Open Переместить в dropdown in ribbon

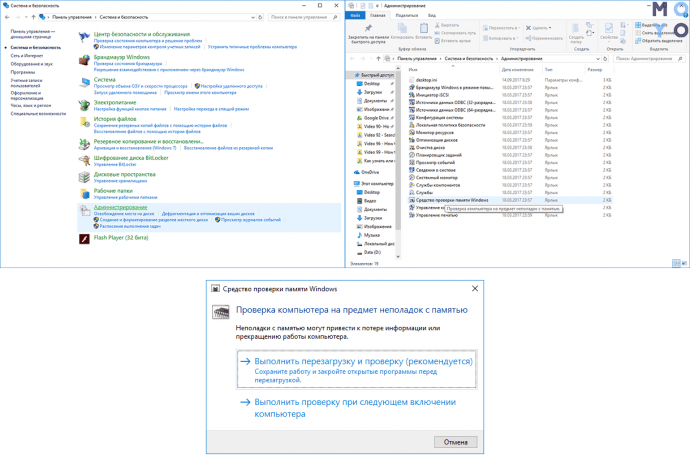pos(502,28)
